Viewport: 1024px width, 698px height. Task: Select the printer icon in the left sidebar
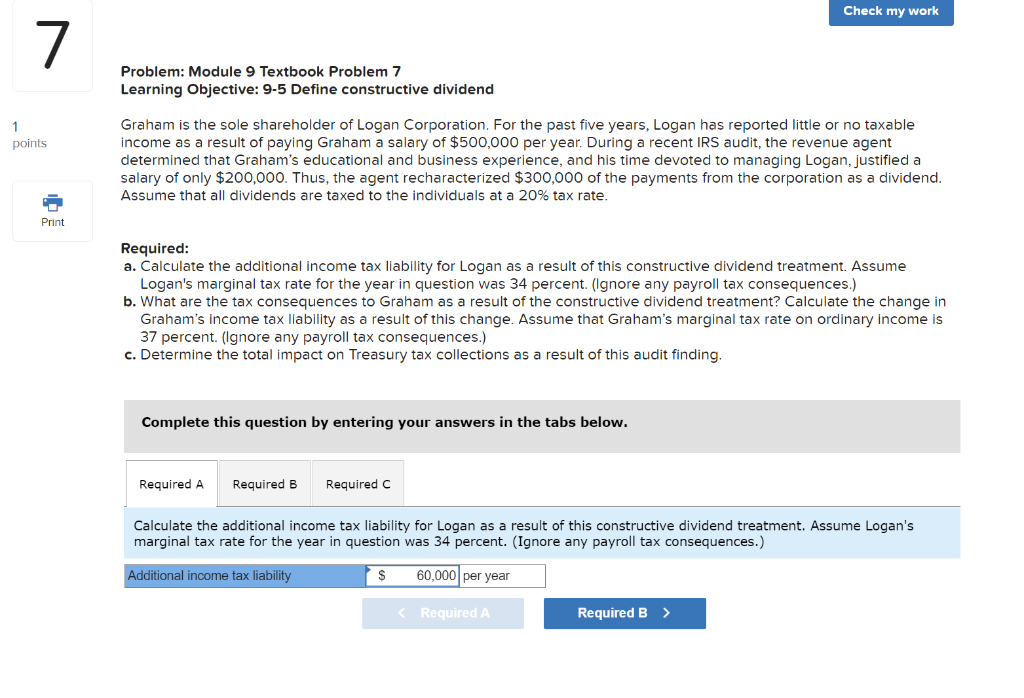tap(51, 205)
